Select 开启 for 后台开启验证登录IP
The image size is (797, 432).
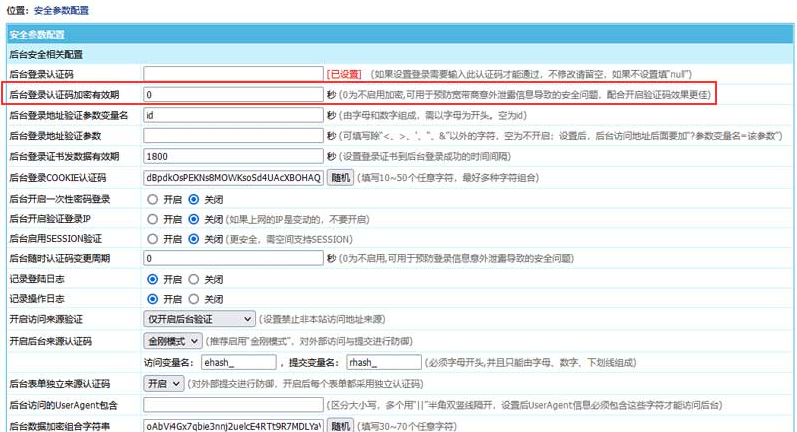click(153, 219)
